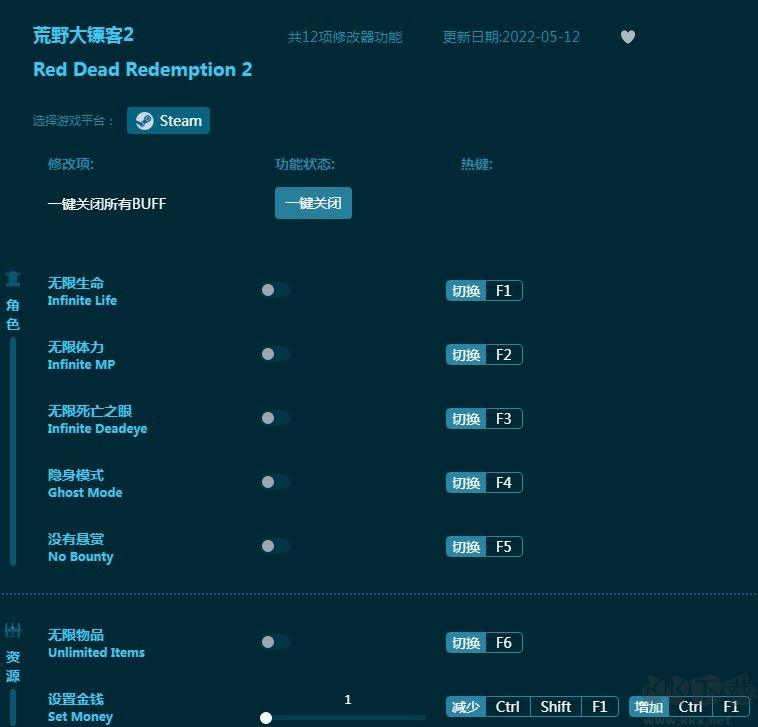
Task: Click the 更新日期:2022-05-12 text
Action: point(511,37)
